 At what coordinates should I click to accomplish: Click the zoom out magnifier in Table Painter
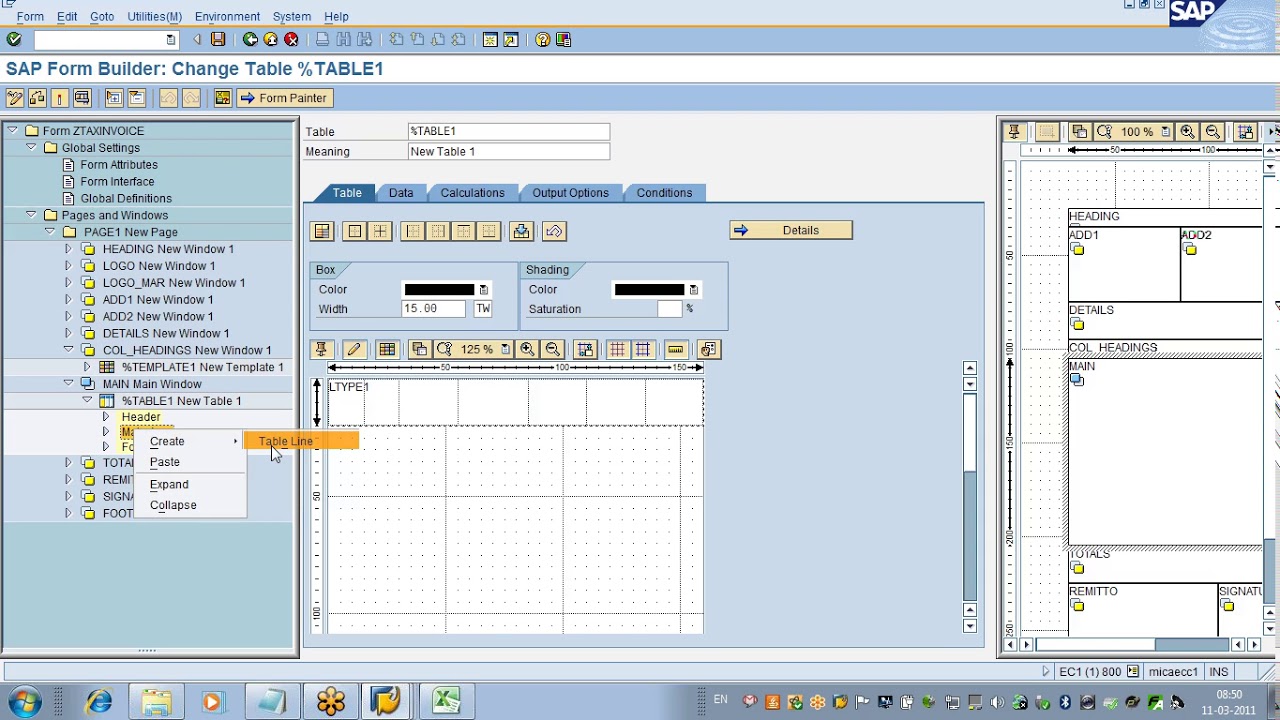click(x=552, y=349)
